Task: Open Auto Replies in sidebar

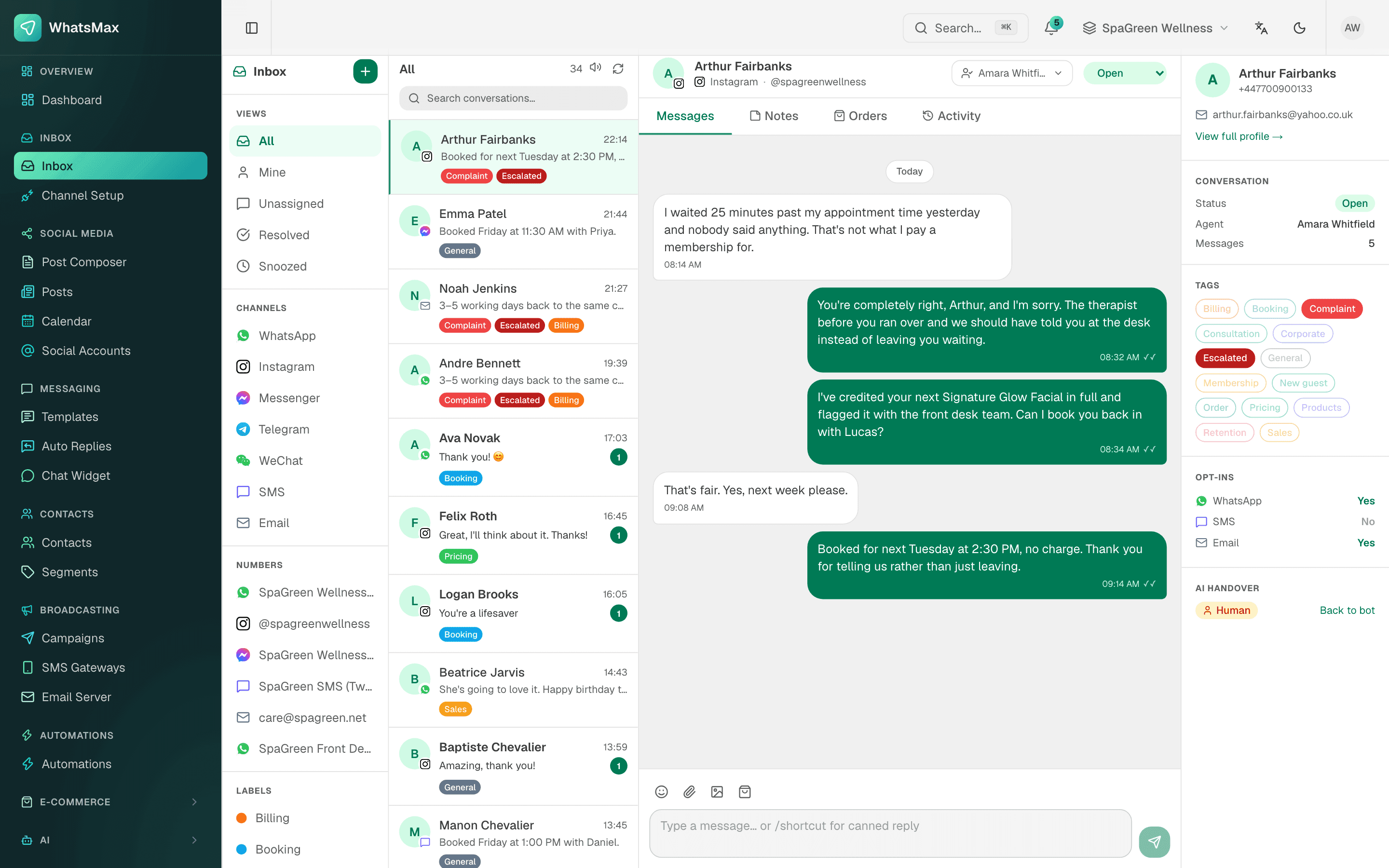Action: pyautogui.click(x=110, y=446)
